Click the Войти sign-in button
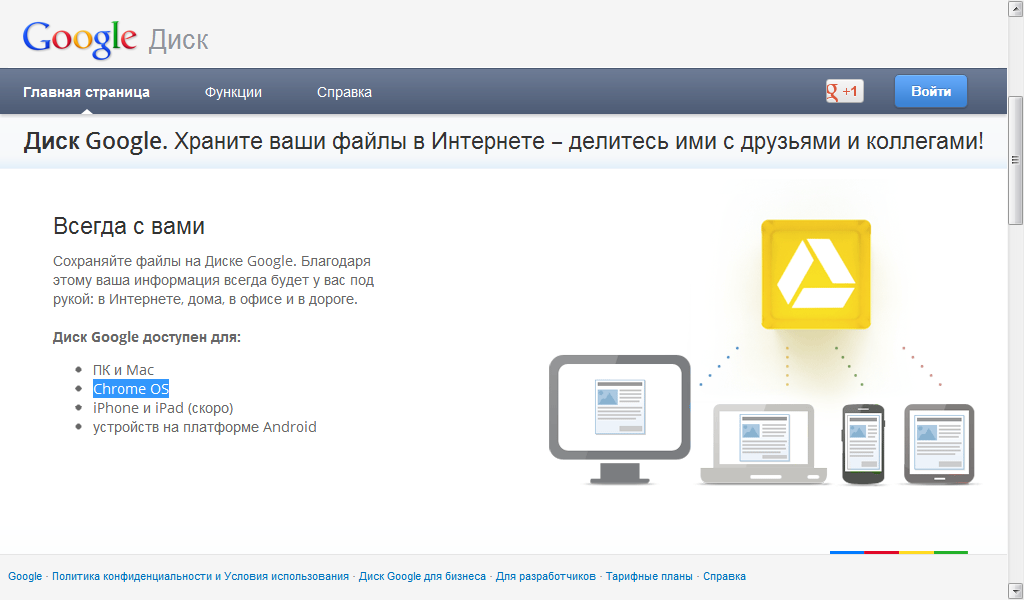 (931, 91)
